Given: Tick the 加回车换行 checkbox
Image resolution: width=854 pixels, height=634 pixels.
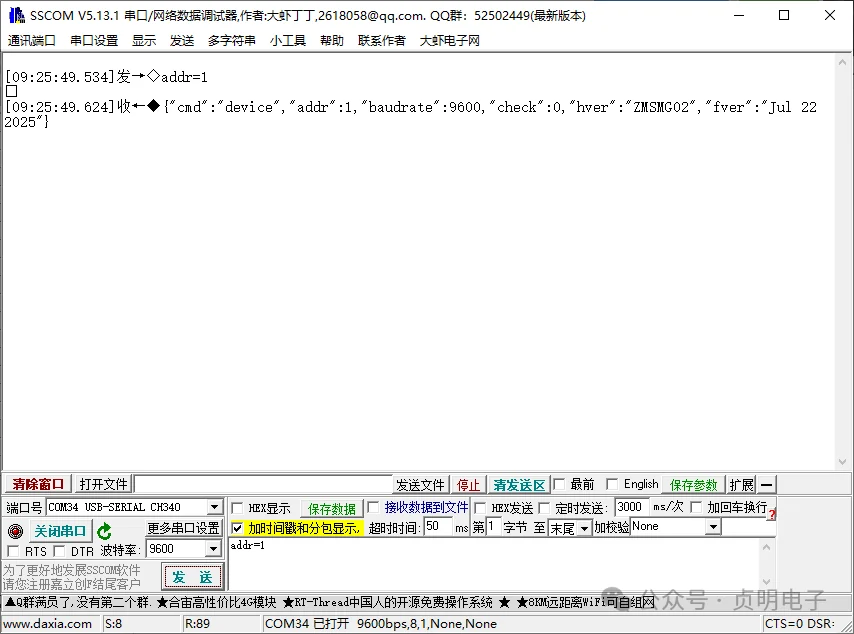Looking at the screenshot, I should click(696, 508).
